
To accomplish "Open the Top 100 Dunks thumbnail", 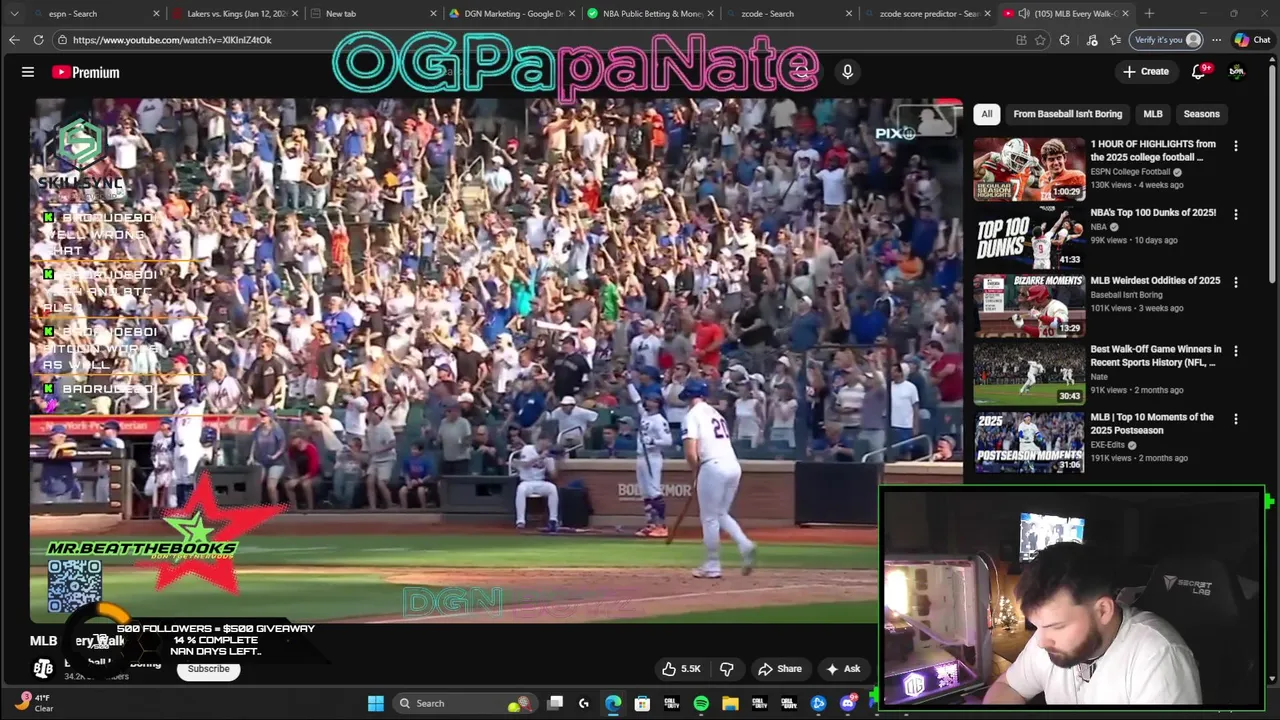I will coord(1029,237).
